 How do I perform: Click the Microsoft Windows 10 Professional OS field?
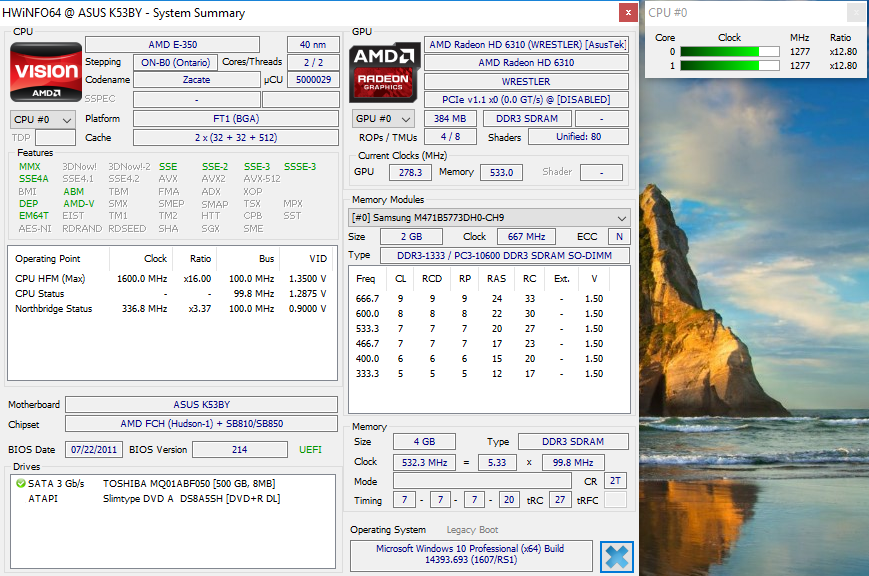tap(471, 554)
